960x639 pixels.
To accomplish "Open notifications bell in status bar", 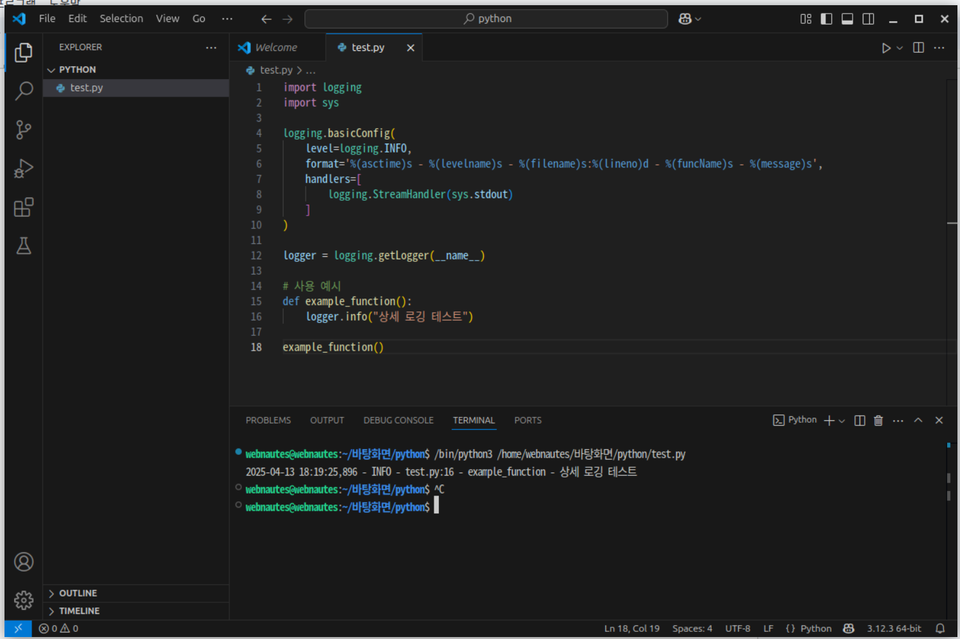I will (x=940, y=629).
